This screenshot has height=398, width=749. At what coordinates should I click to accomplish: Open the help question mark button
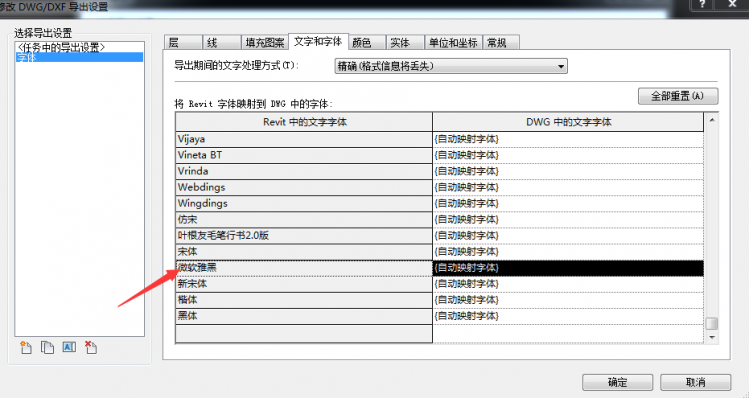tap(702, 5)
